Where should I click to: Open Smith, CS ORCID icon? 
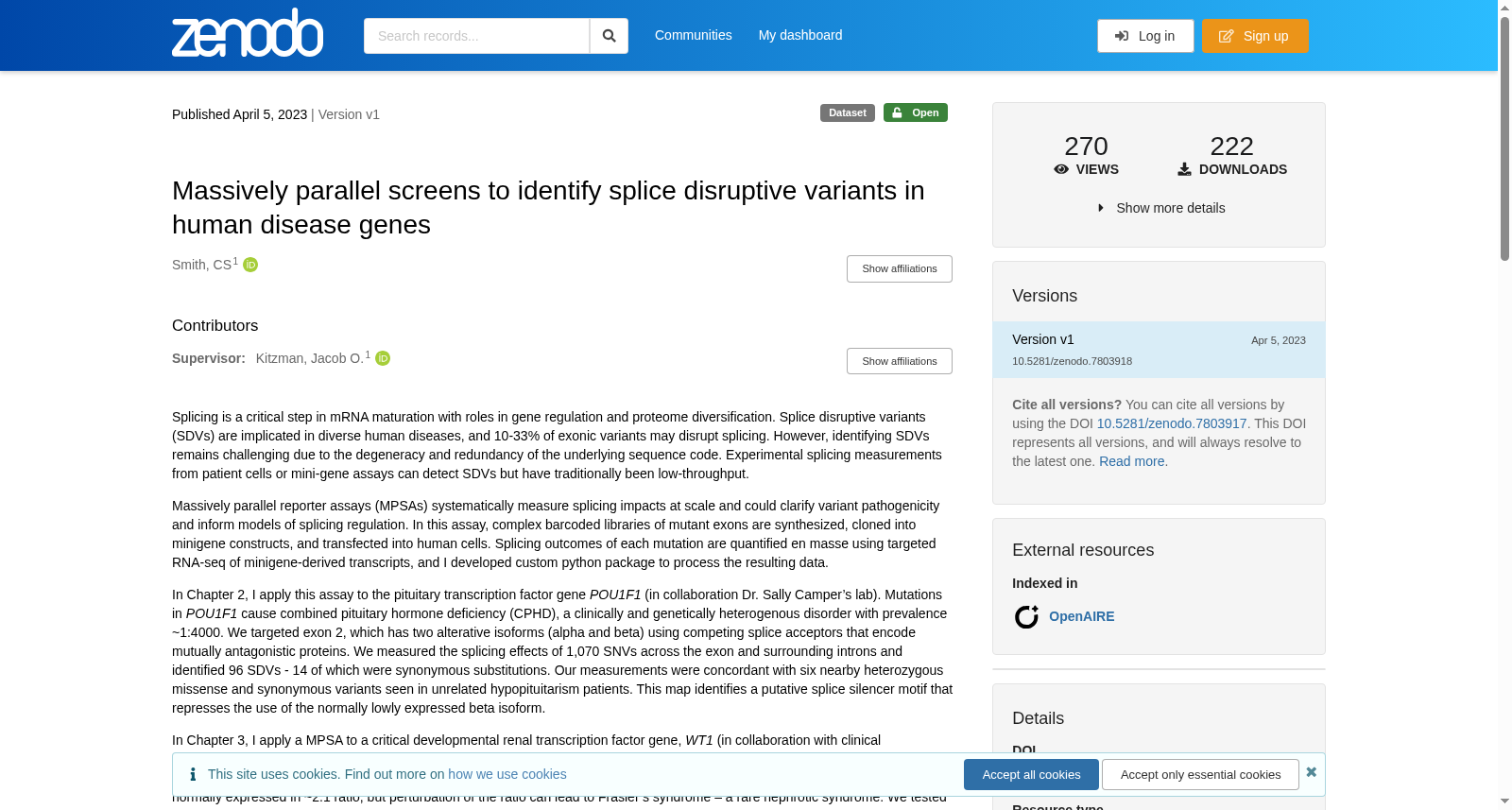click(250, 265)
